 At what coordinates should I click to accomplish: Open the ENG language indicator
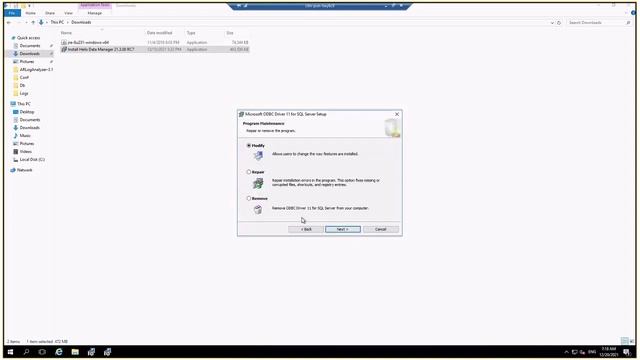click(592, 352)
